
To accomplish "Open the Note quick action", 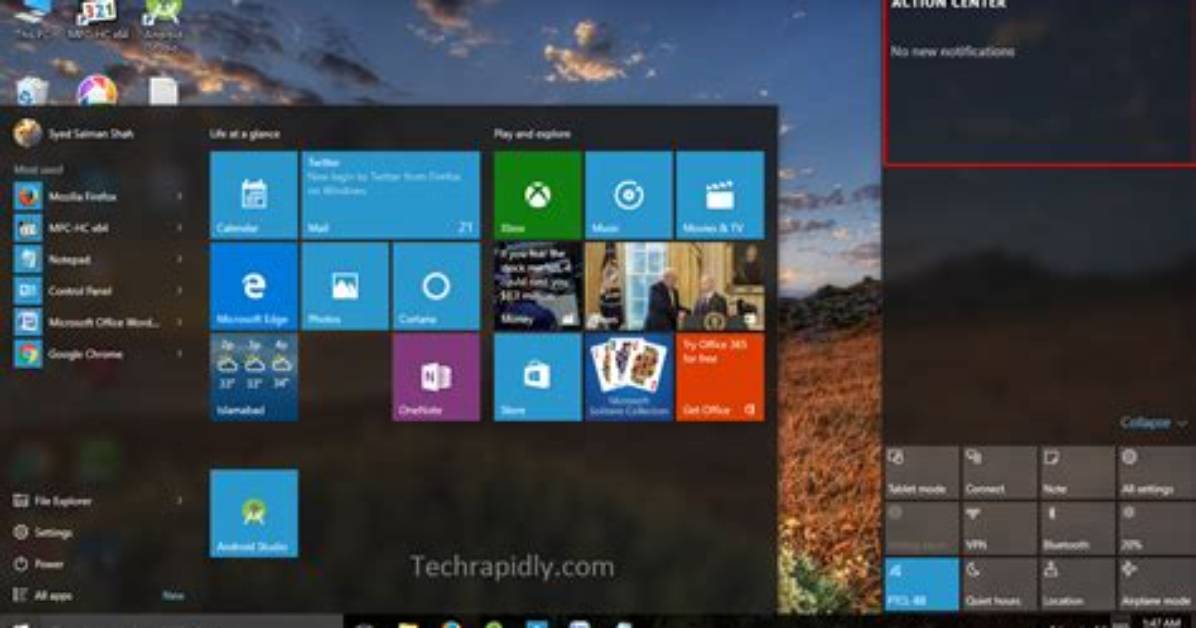I will pos(1077,472).
